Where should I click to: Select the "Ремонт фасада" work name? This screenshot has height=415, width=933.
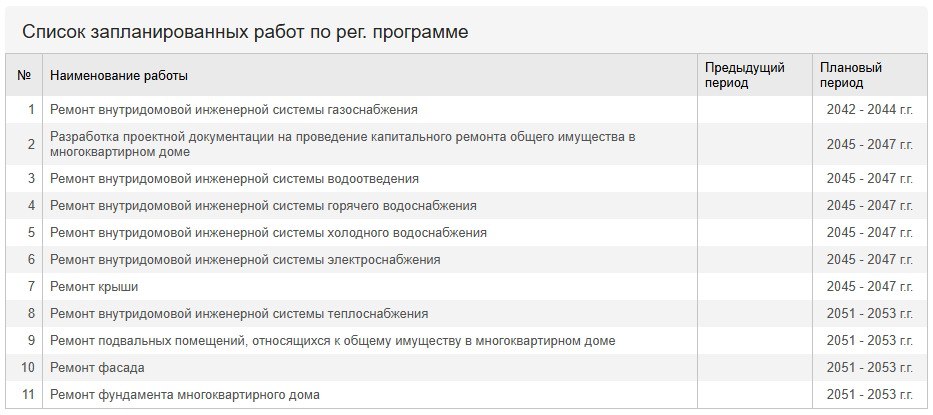(97, 367)
